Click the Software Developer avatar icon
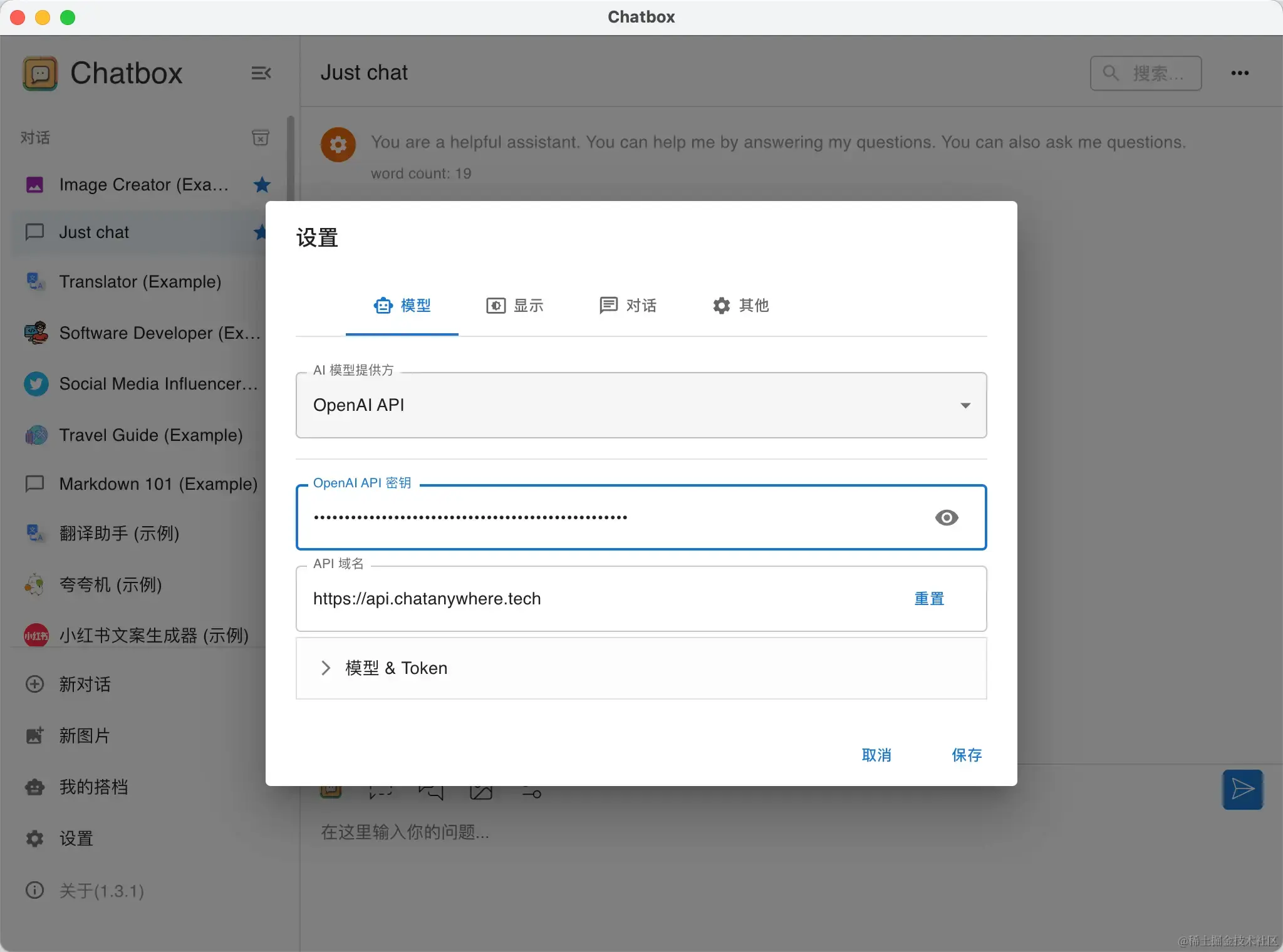 click(36, 333)
